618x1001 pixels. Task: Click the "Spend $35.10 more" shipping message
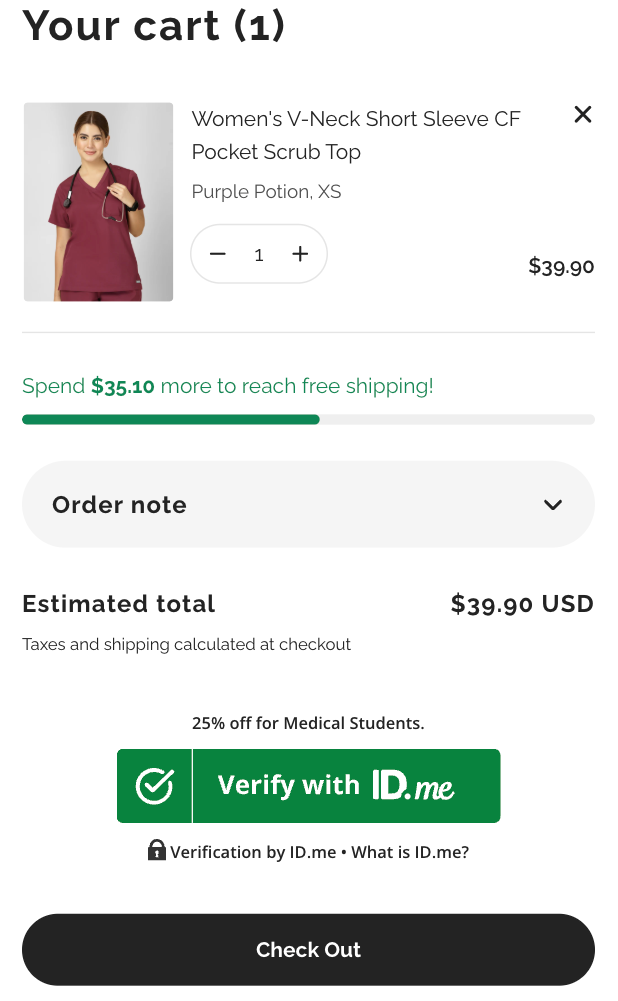[x=227, y=386]
